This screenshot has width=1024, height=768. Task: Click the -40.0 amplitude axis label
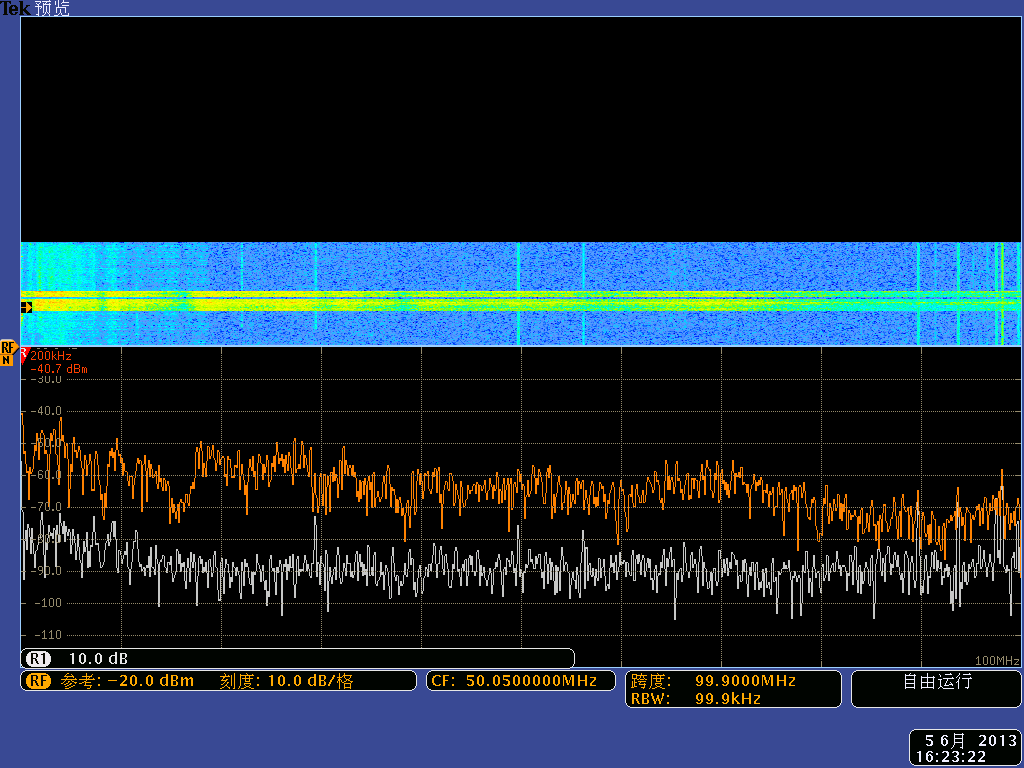(x=47, y=411)
